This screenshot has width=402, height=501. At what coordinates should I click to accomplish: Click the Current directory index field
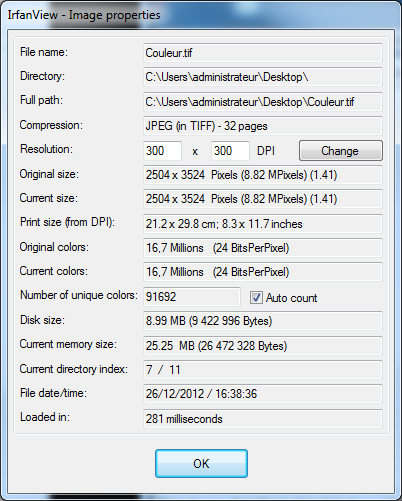pyautogui.click(x=263, y=370)
